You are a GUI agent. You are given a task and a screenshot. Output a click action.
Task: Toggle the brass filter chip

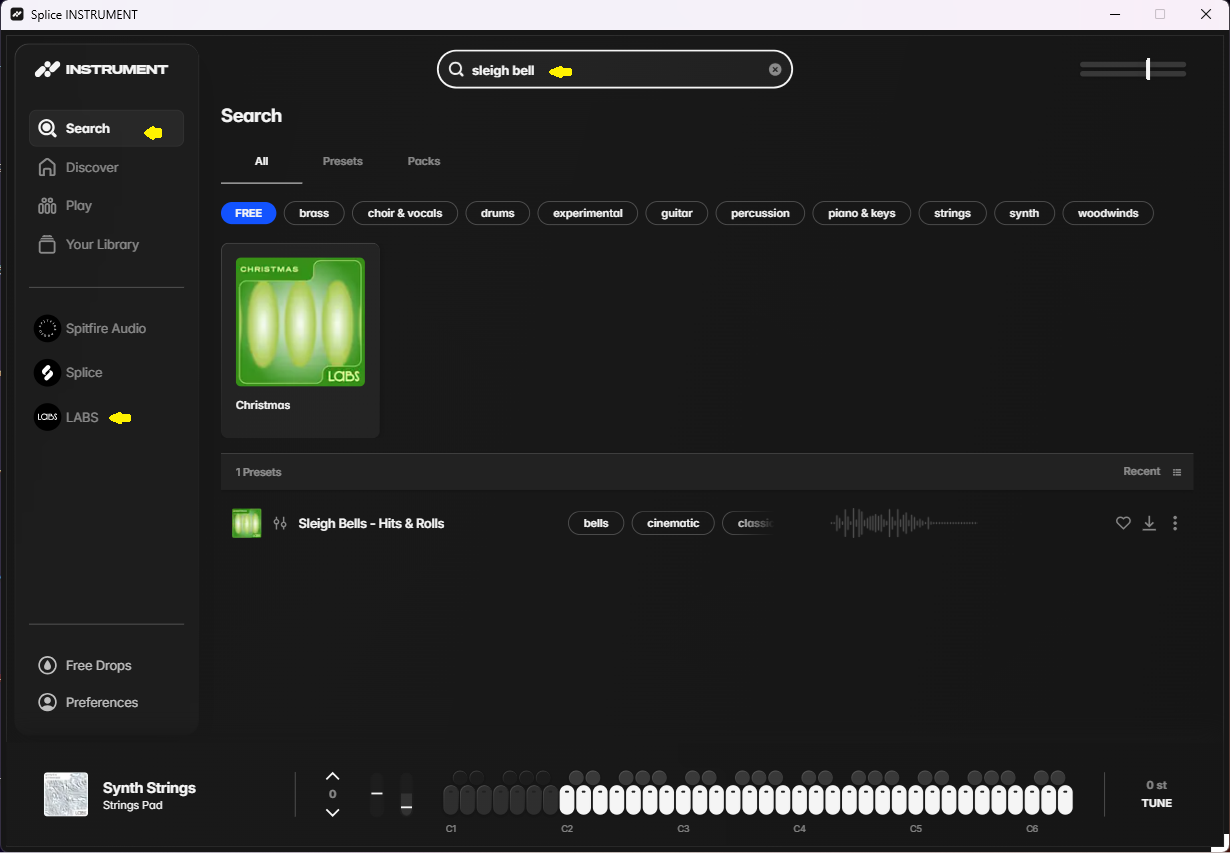tap(314, 213)
